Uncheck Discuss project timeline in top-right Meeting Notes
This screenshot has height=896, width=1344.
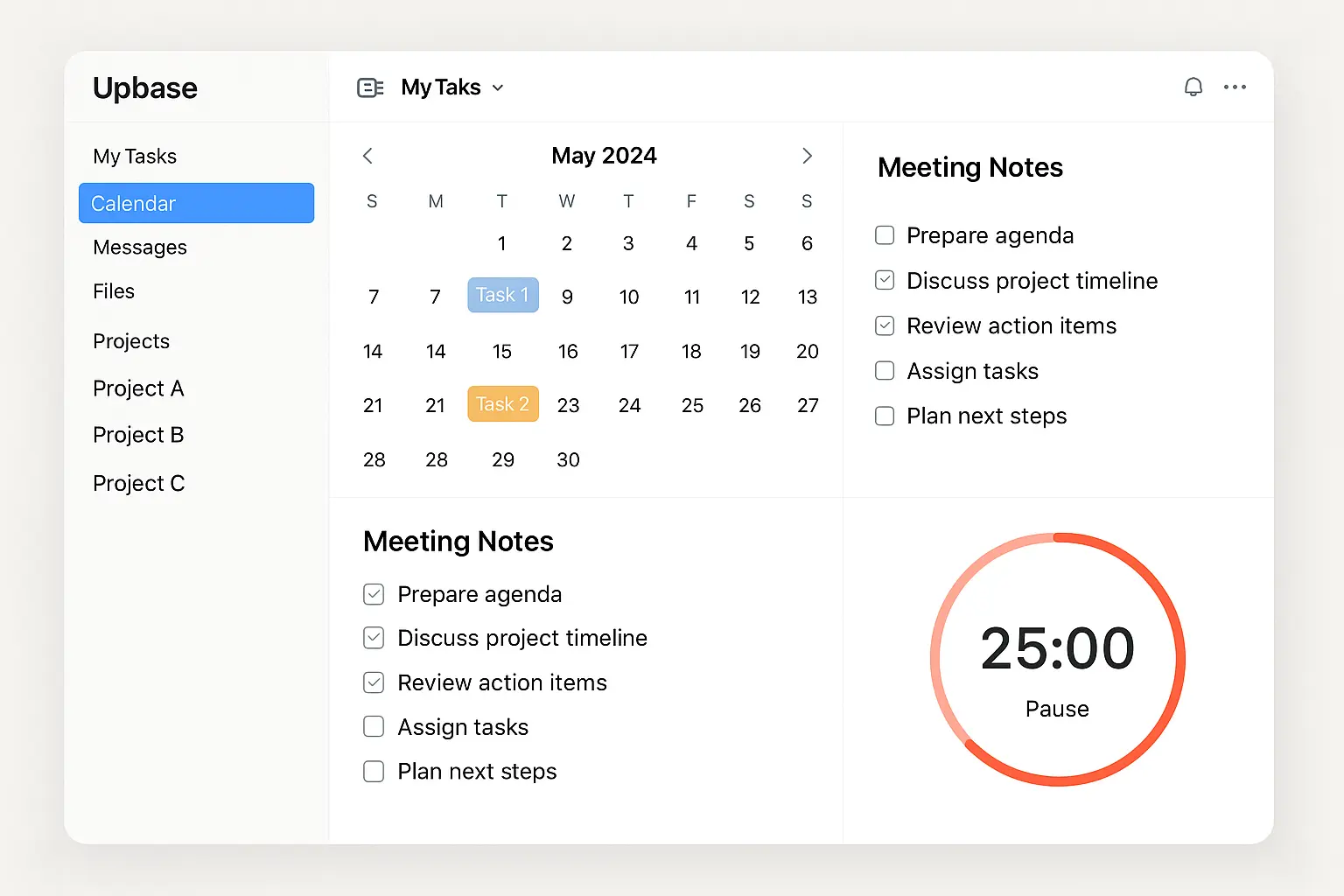click(x=885, y=280)
